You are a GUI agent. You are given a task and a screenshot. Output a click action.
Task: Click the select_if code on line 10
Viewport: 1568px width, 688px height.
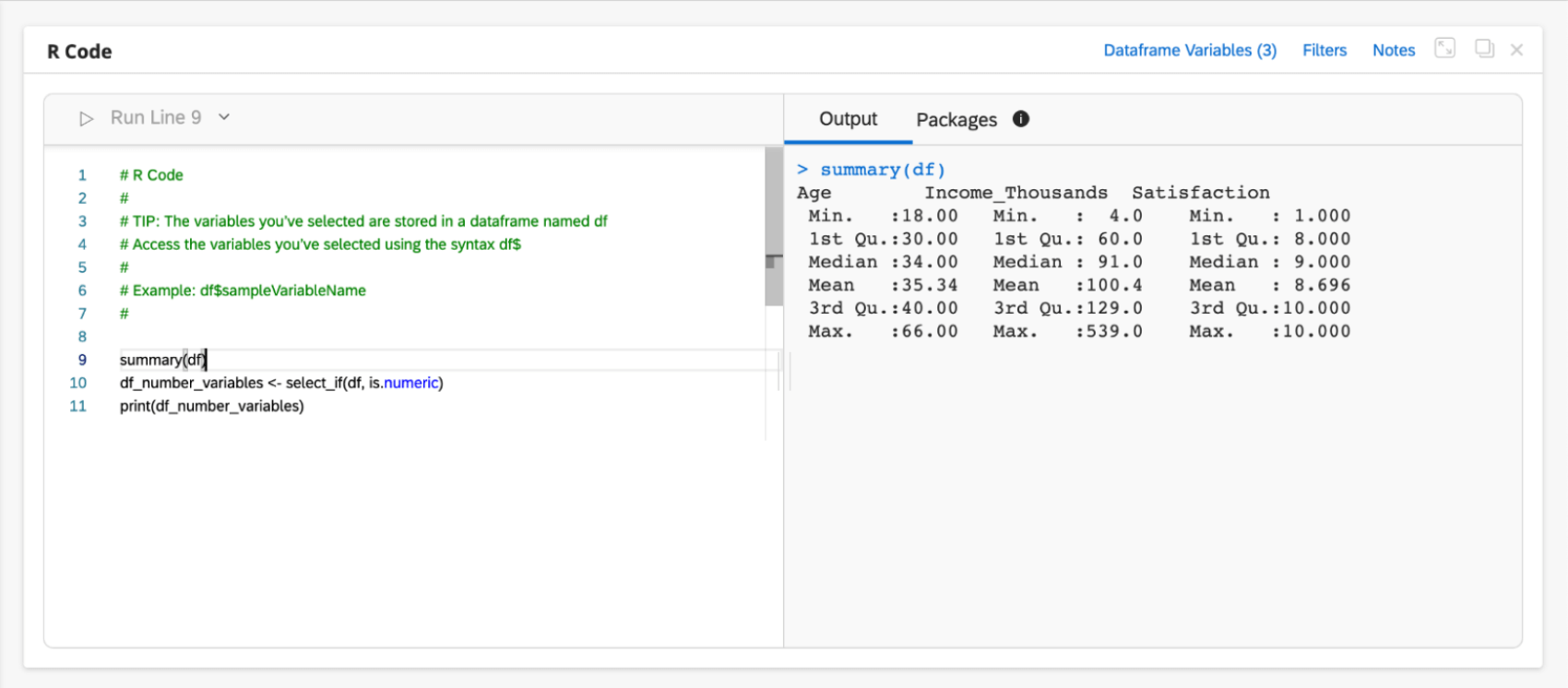pyautogui.click(x=318, y=383)
